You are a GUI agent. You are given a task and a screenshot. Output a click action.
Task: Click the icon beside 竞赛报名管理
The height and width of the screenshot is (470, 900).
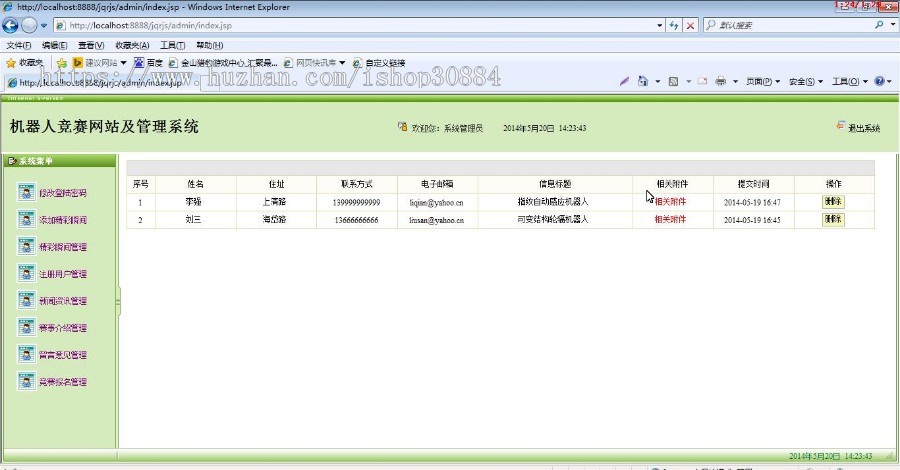26,381
